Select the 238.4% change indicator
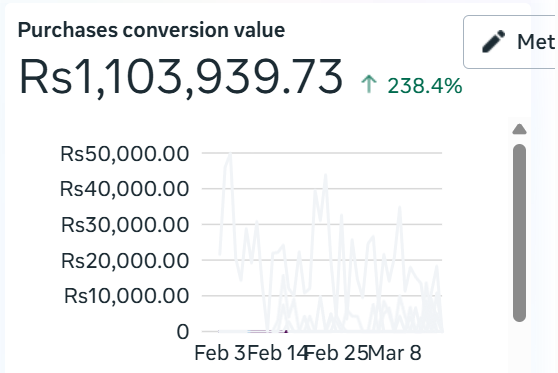 click(x=425, y=86)
